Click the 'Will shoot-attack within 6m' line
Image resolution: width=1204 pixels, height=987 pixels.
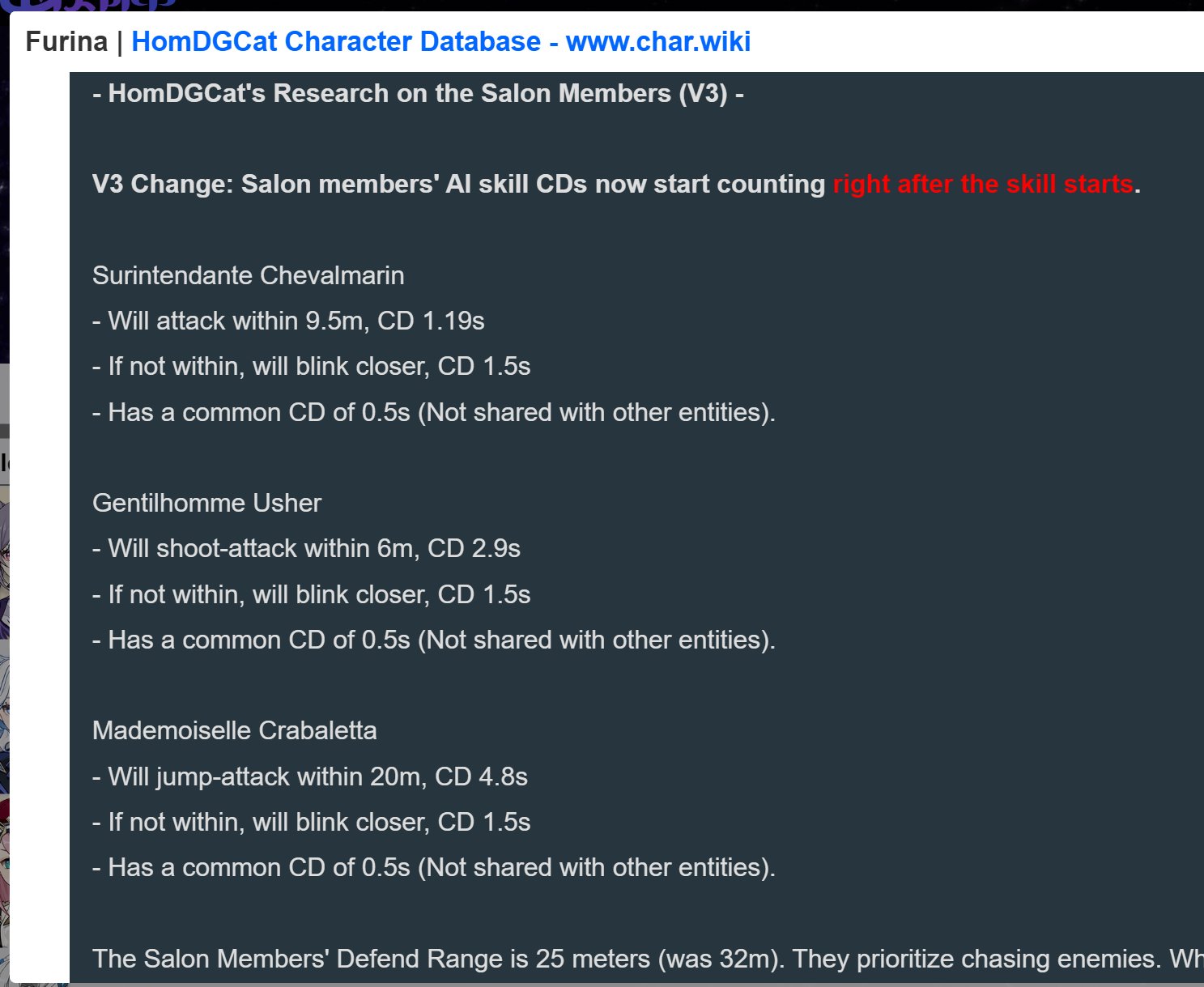[x=306, y=548]
